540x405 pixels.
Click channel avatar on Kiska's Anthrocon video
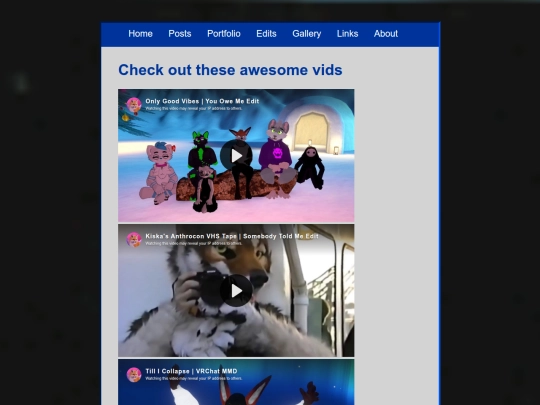tap(134, 240)
